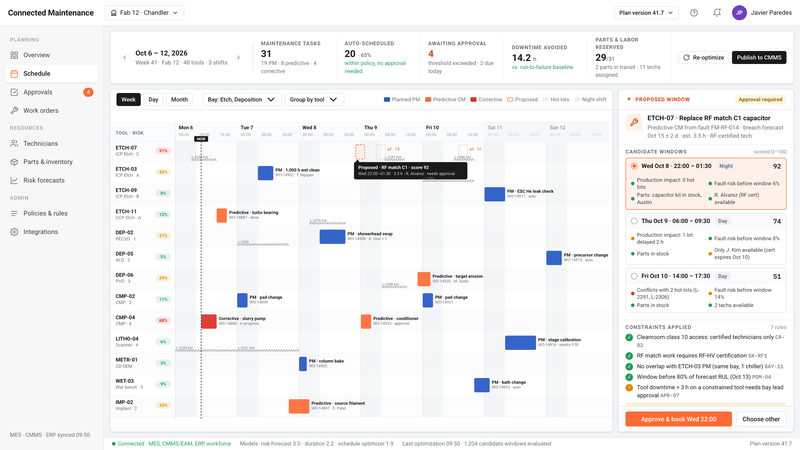This screenshot has height=450, width=800.
Task: Click the Risk forecasts chart icon
Action: (x=14, y=180)
